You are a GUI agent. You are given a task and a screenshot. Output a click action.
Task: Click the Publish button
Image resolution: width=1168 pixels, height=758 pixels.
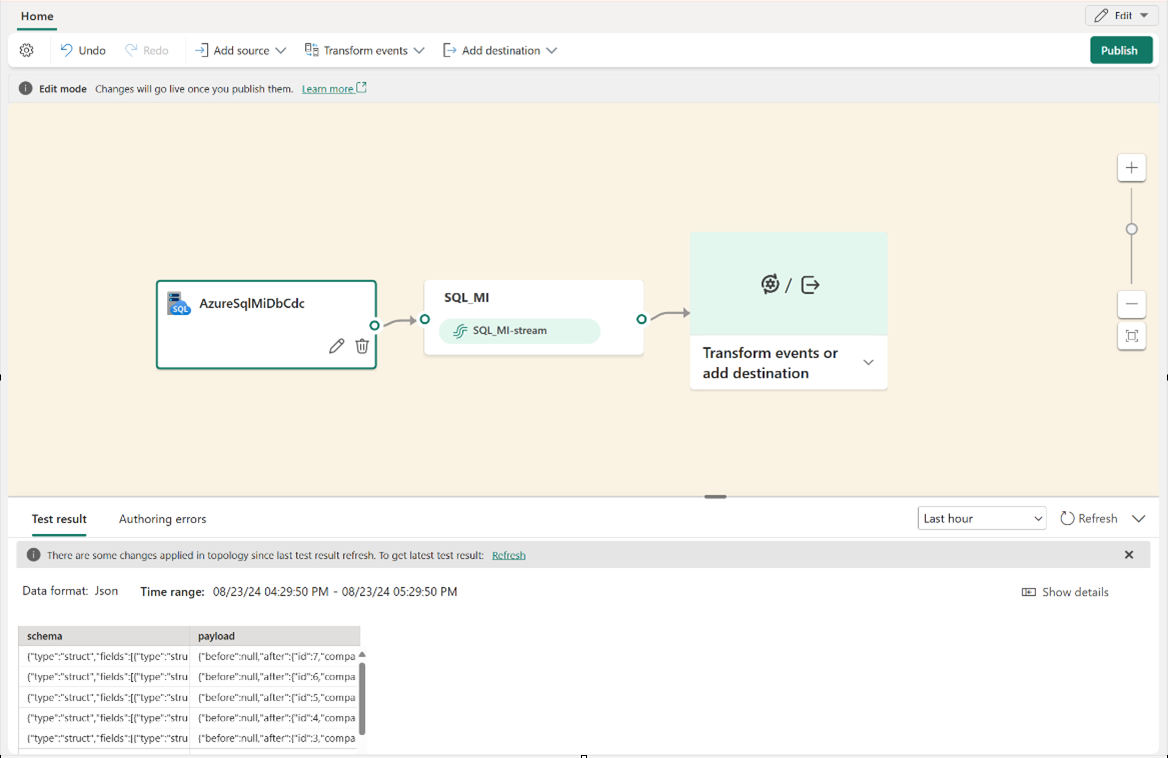point(1121,49)
